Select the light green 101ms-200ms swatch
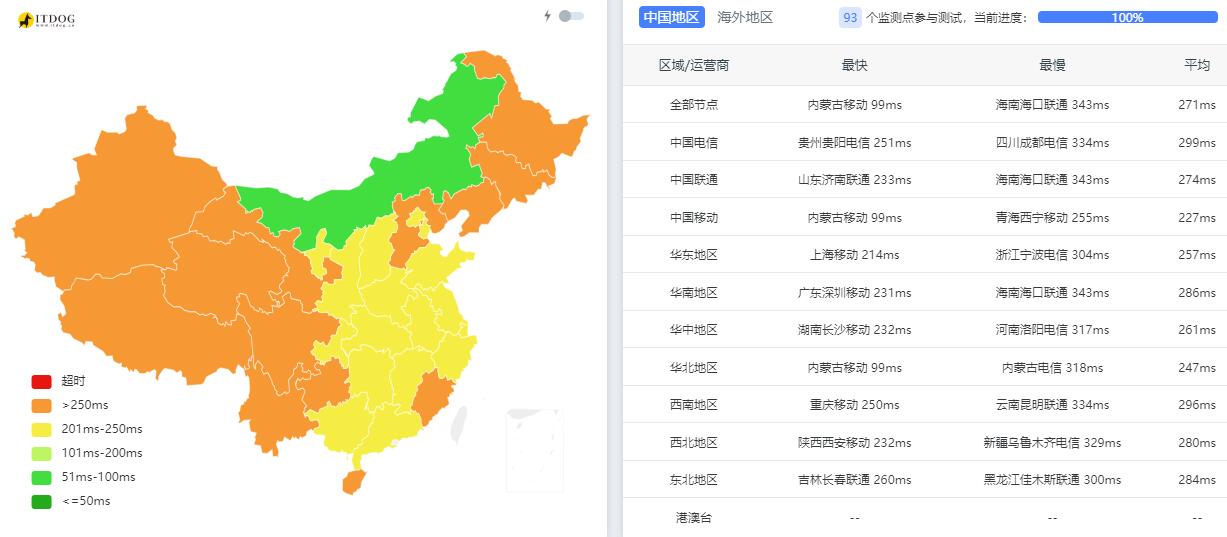The height and width of the screenshot is (537, 1227). pyautogui.click(x=41, y=454)
